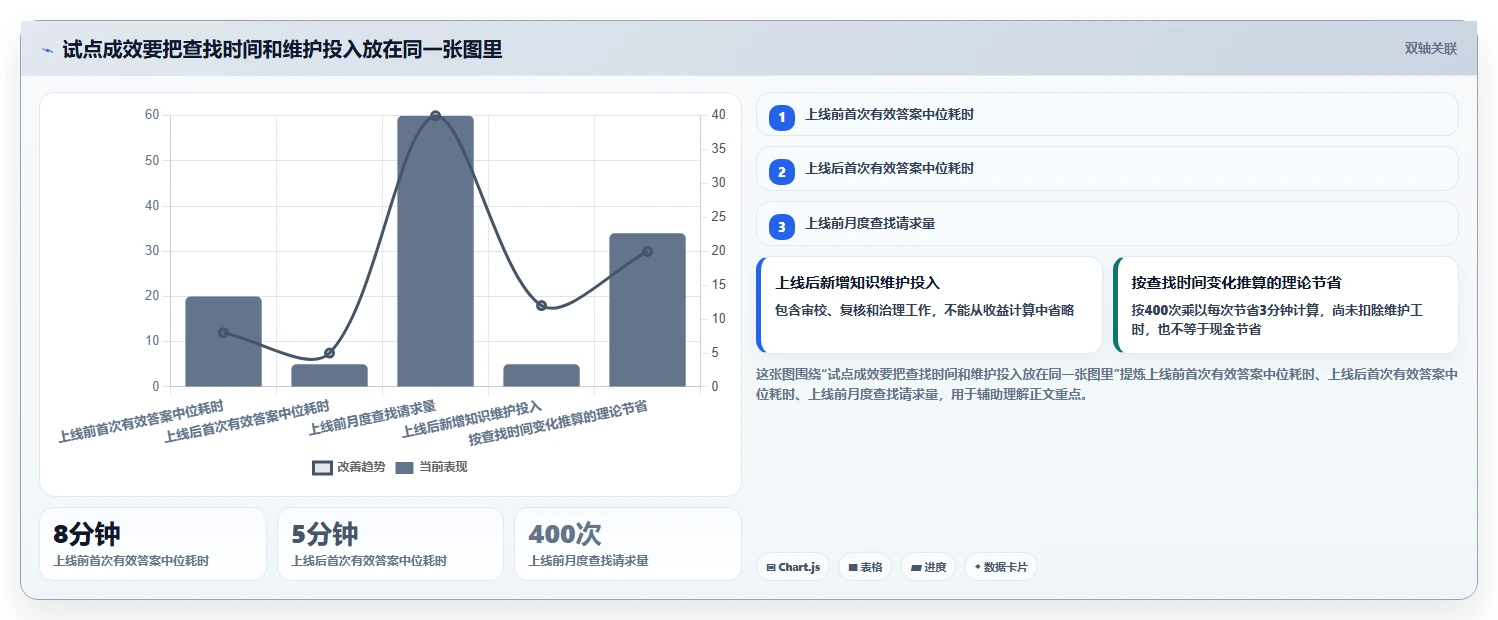Click the short bar for 上线后新增知识维护投入
Screen dimensions: 1498x620
tap(541, 375)
